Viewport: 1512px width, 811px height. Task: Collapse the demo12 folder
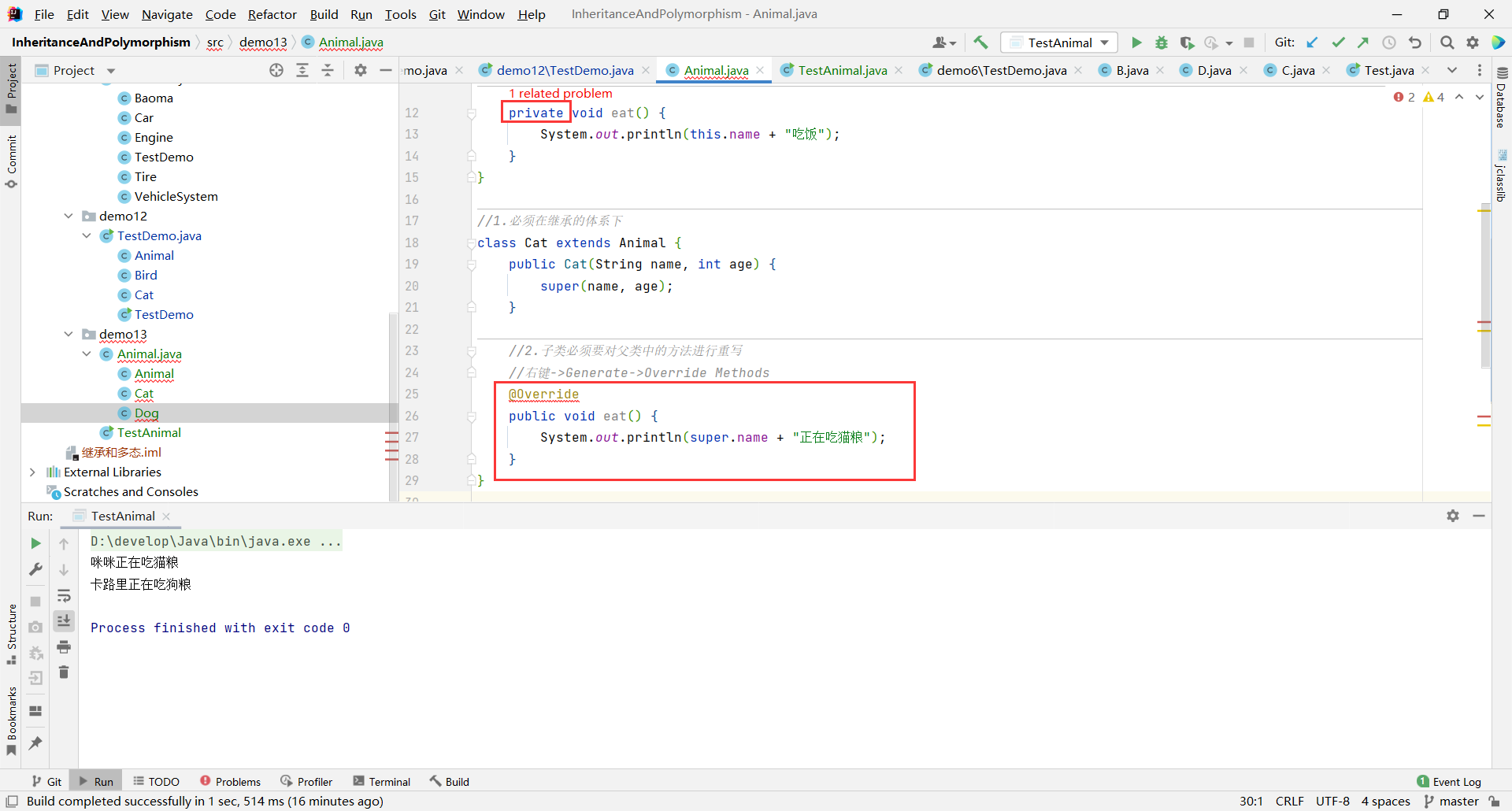point(69,216)
